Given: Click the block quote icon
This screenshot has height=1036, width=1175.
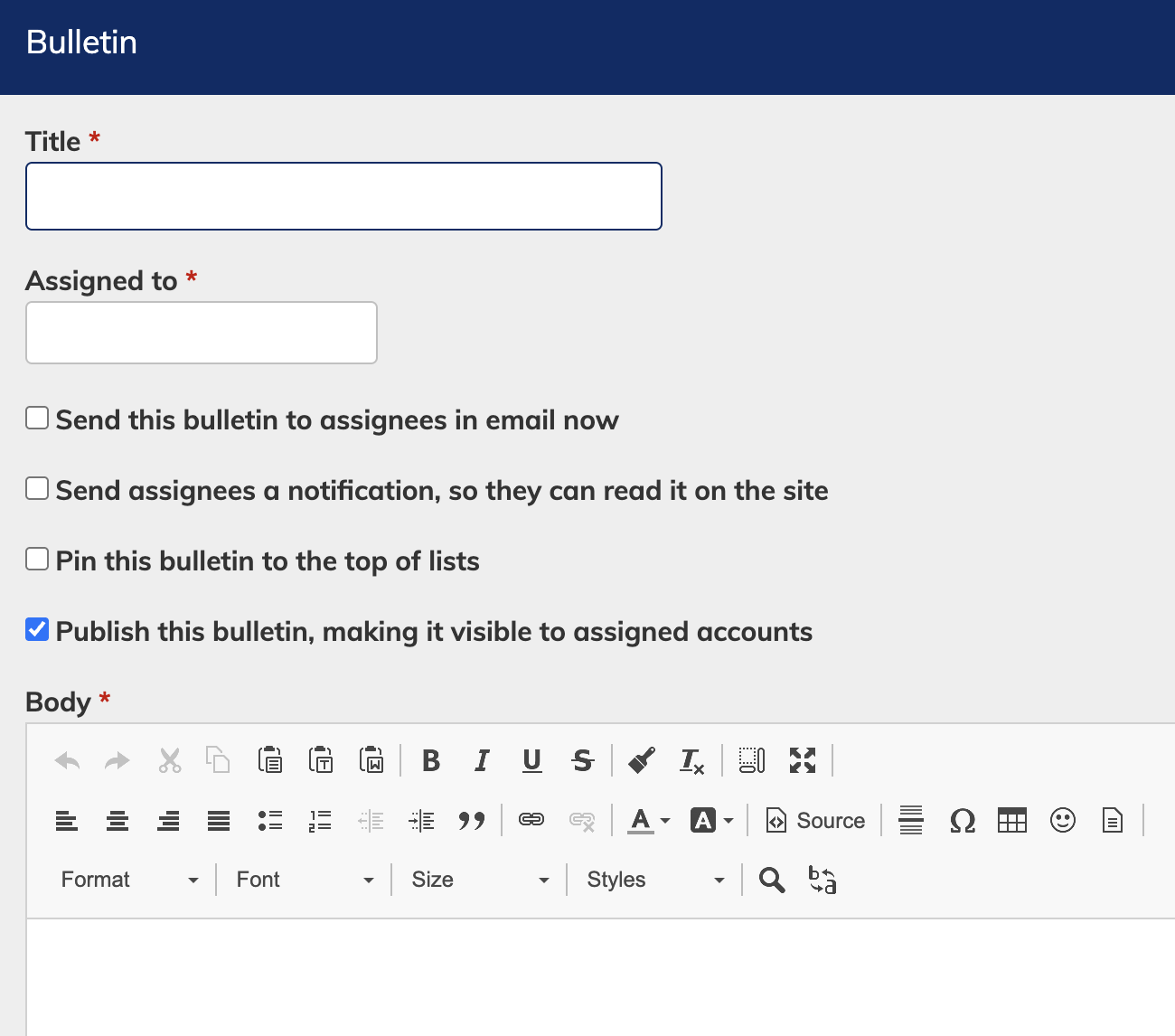Looking at the screenshot, I should click(x=472, y=820).
